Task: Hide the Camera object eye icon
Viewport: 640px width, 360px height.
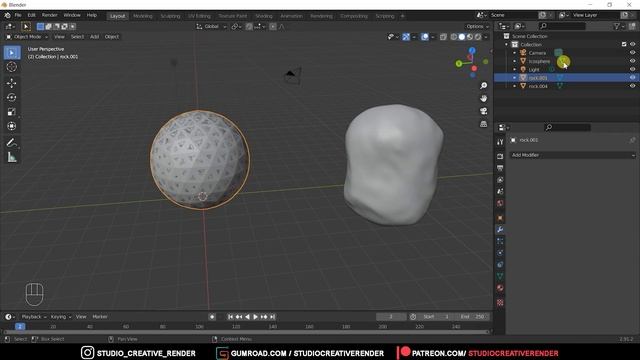Action: [632, 53]
